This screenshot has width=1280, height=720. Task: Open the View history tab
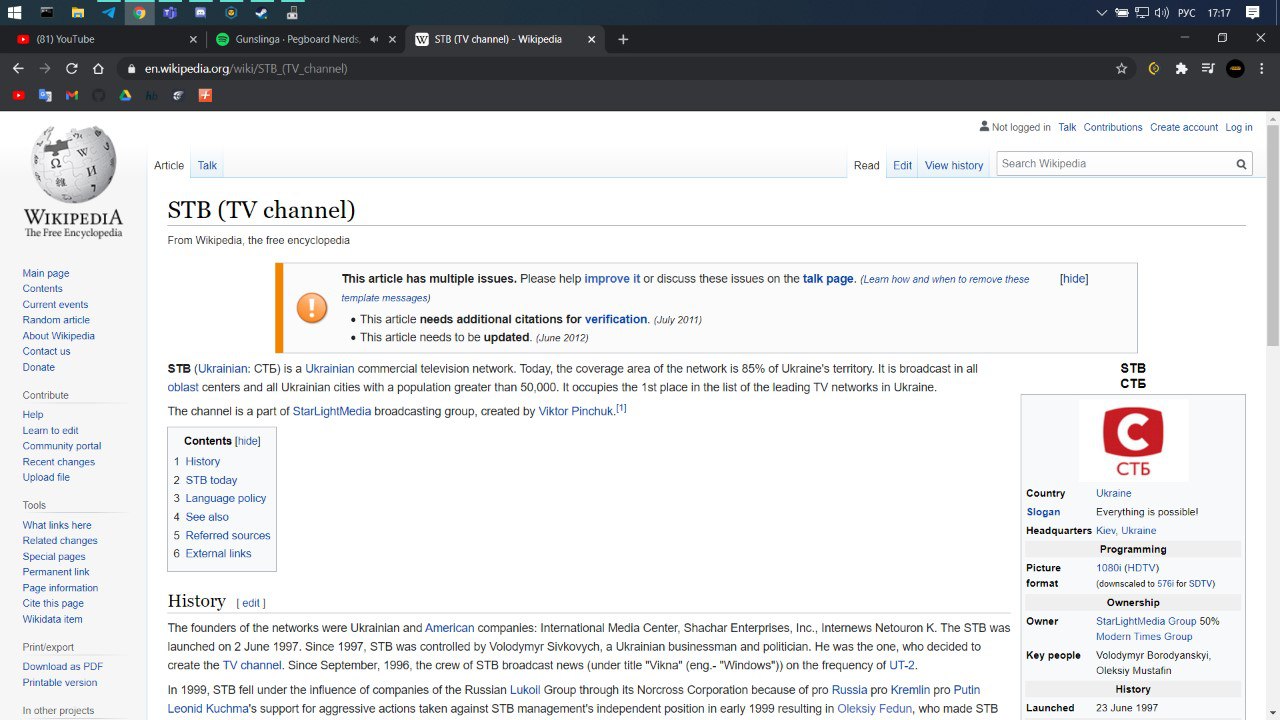pyautogui.click(x=954, y=166)
